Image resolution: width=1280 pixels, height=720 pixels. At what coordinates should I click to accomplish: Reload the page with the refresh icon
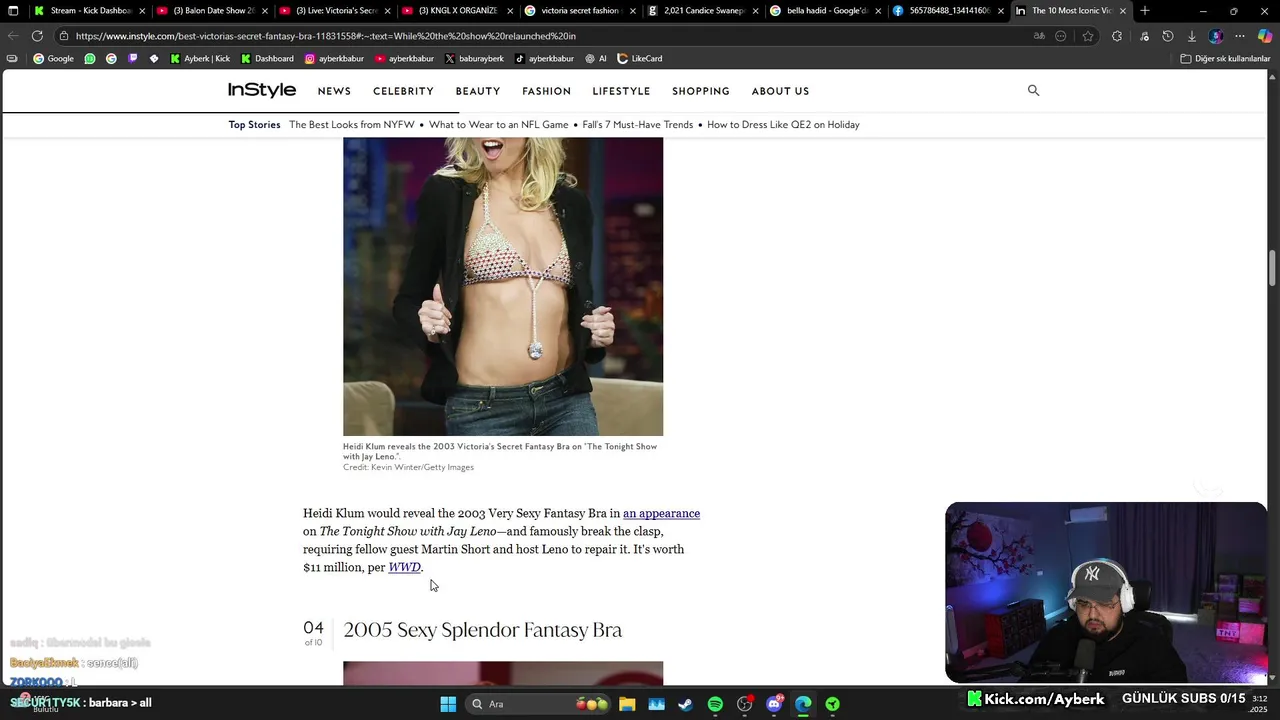[x=37, y=36]
